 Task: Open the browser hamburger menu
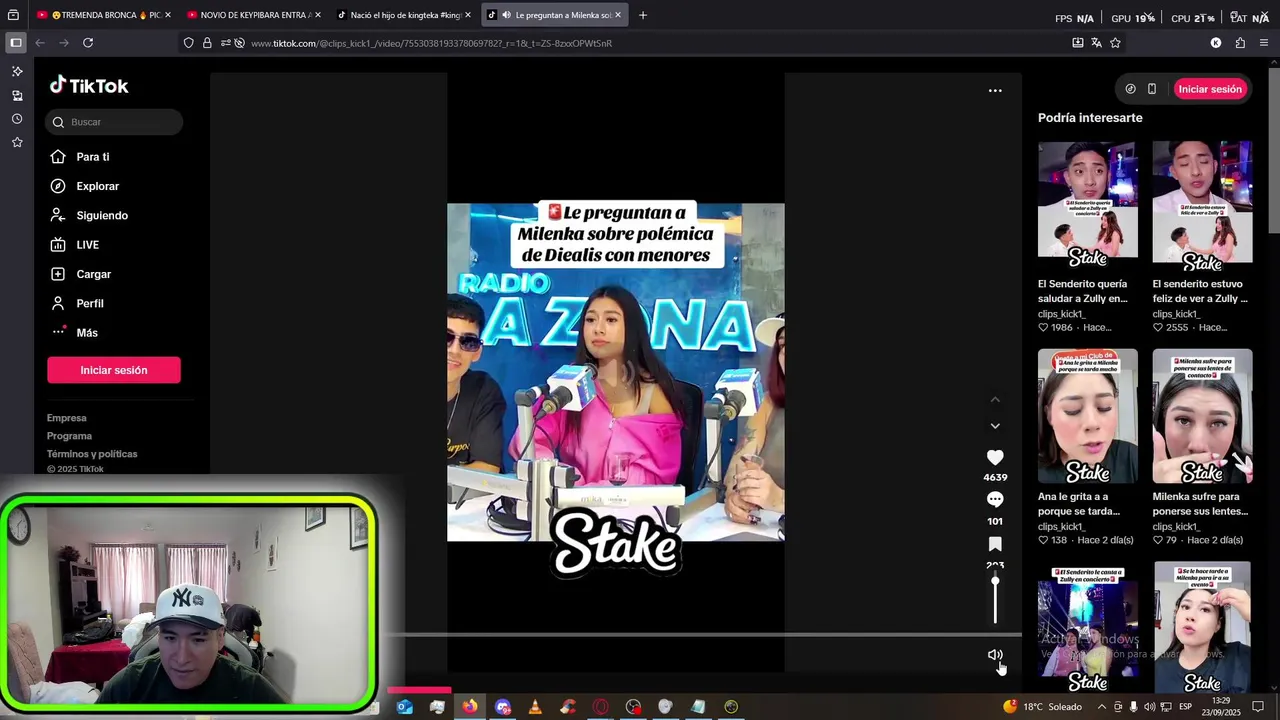click(1264, 43)
